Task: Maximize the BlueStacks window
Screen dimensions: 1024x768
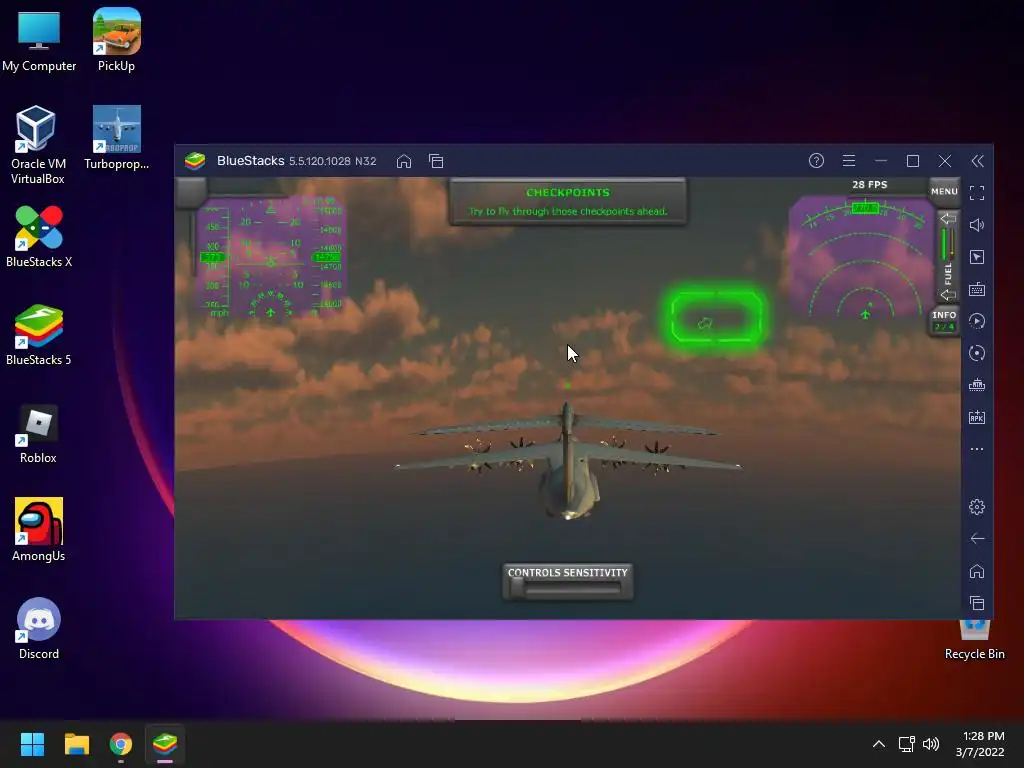Action: (x=913, y=161)
